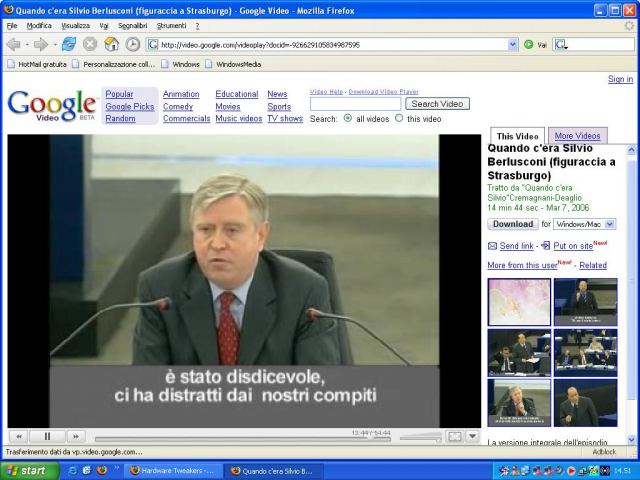
Task: Expand the URL address bar dropdown
Action: [x=513, y=44]
